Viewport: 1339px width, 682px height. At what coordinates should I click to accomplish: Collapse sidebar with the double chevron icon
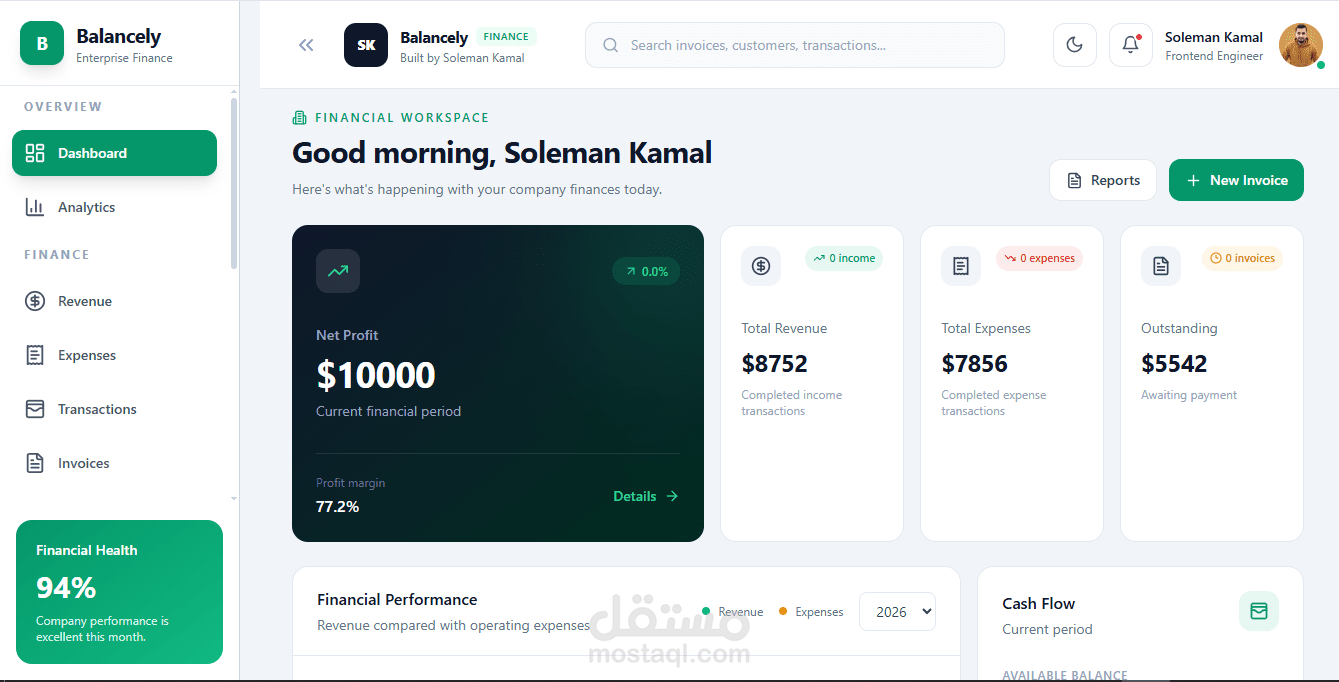click(306, 45)
